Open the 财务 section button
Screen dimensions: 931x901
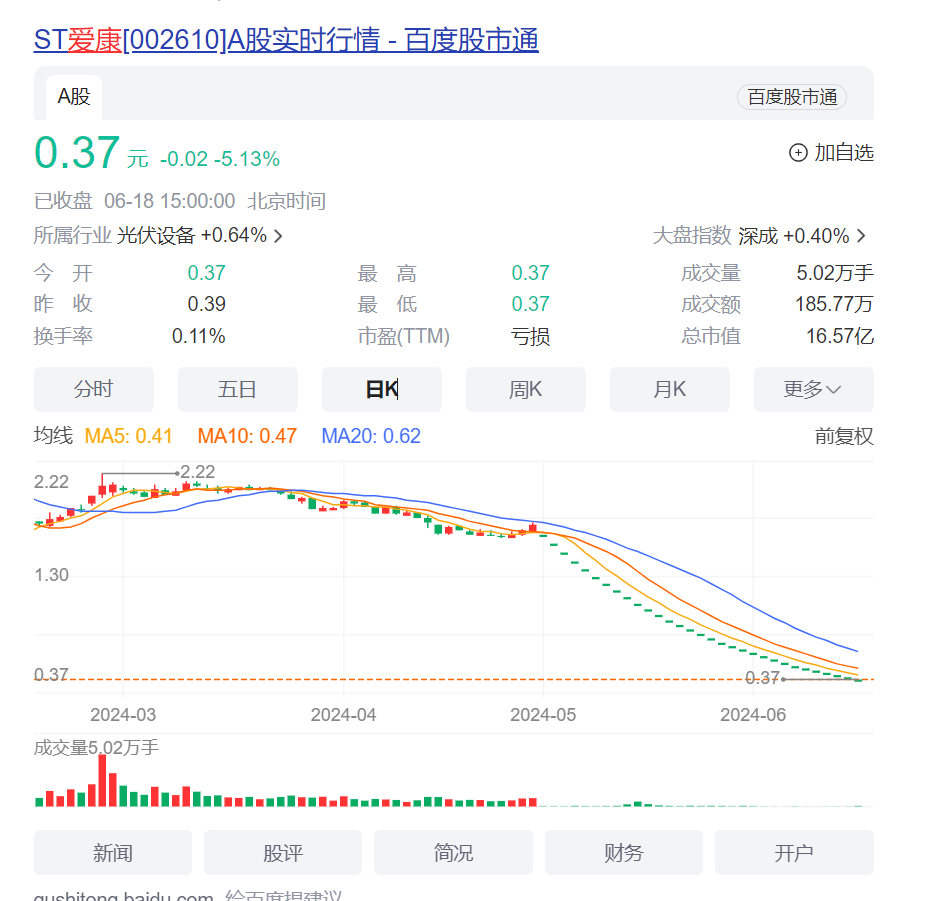[x=623, y=853]
